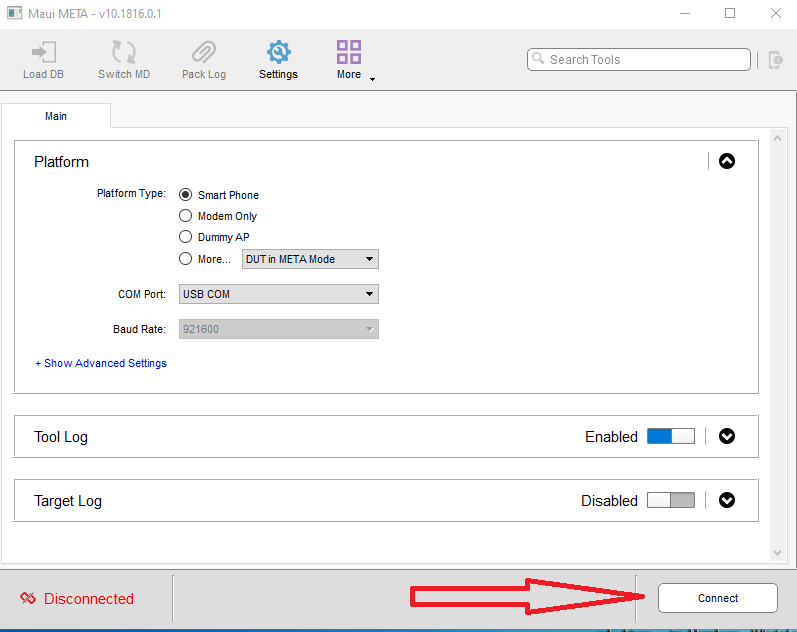
Task: Click the Switch MD icon
Action: click(x=124, y=52)
